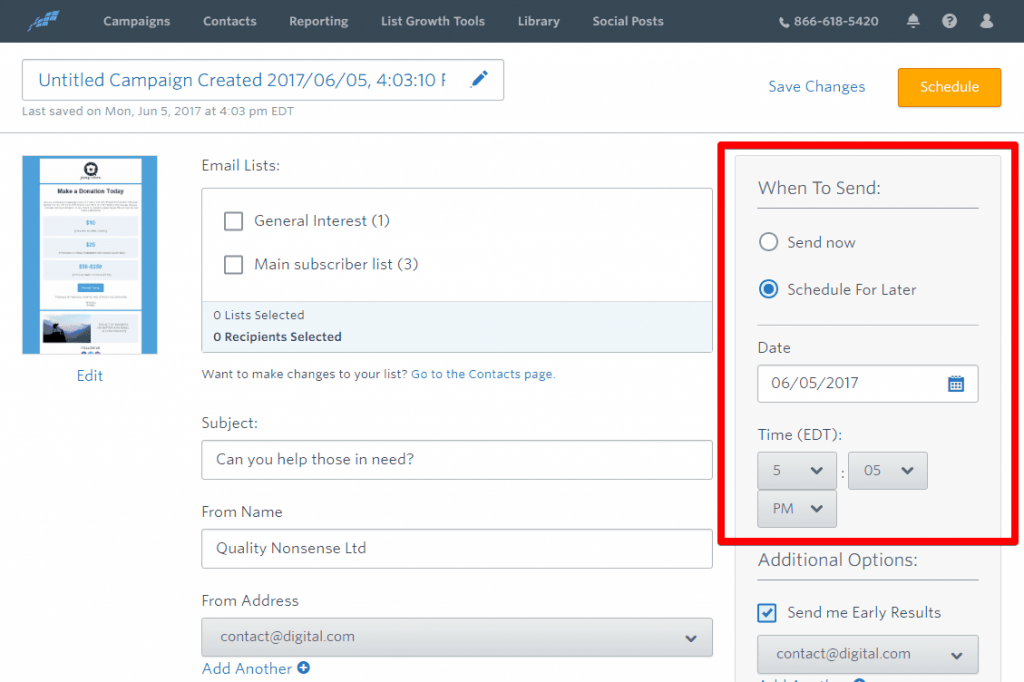1024x682 pixels.
Task: Click the Save Changes link
Action: tap(816, 87)
